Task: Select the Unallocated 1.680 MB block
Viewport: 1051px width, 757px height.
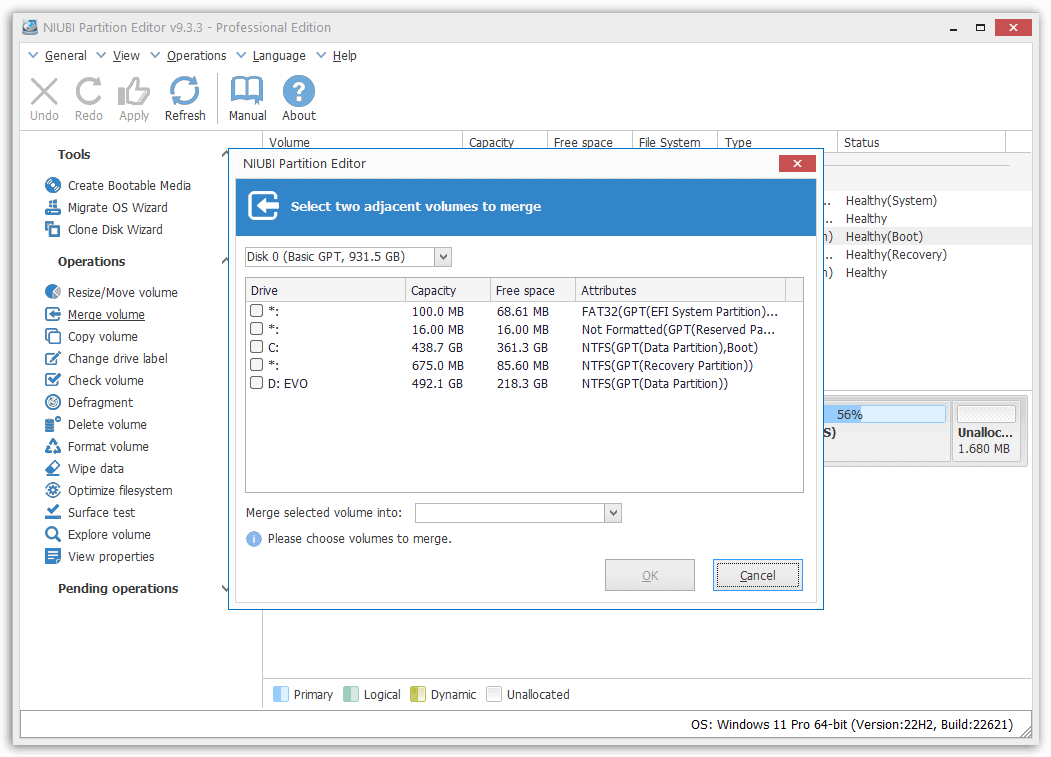Action: coord(986,431)
